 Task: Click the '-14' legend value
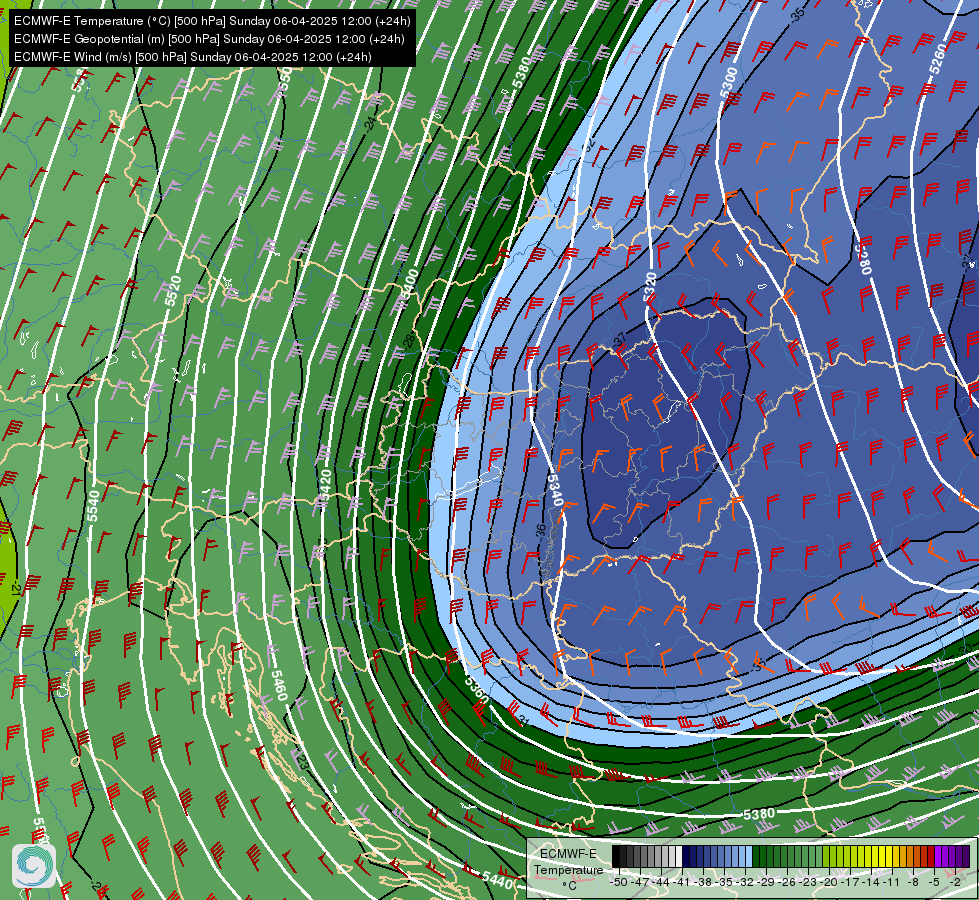tap(870, 883)
